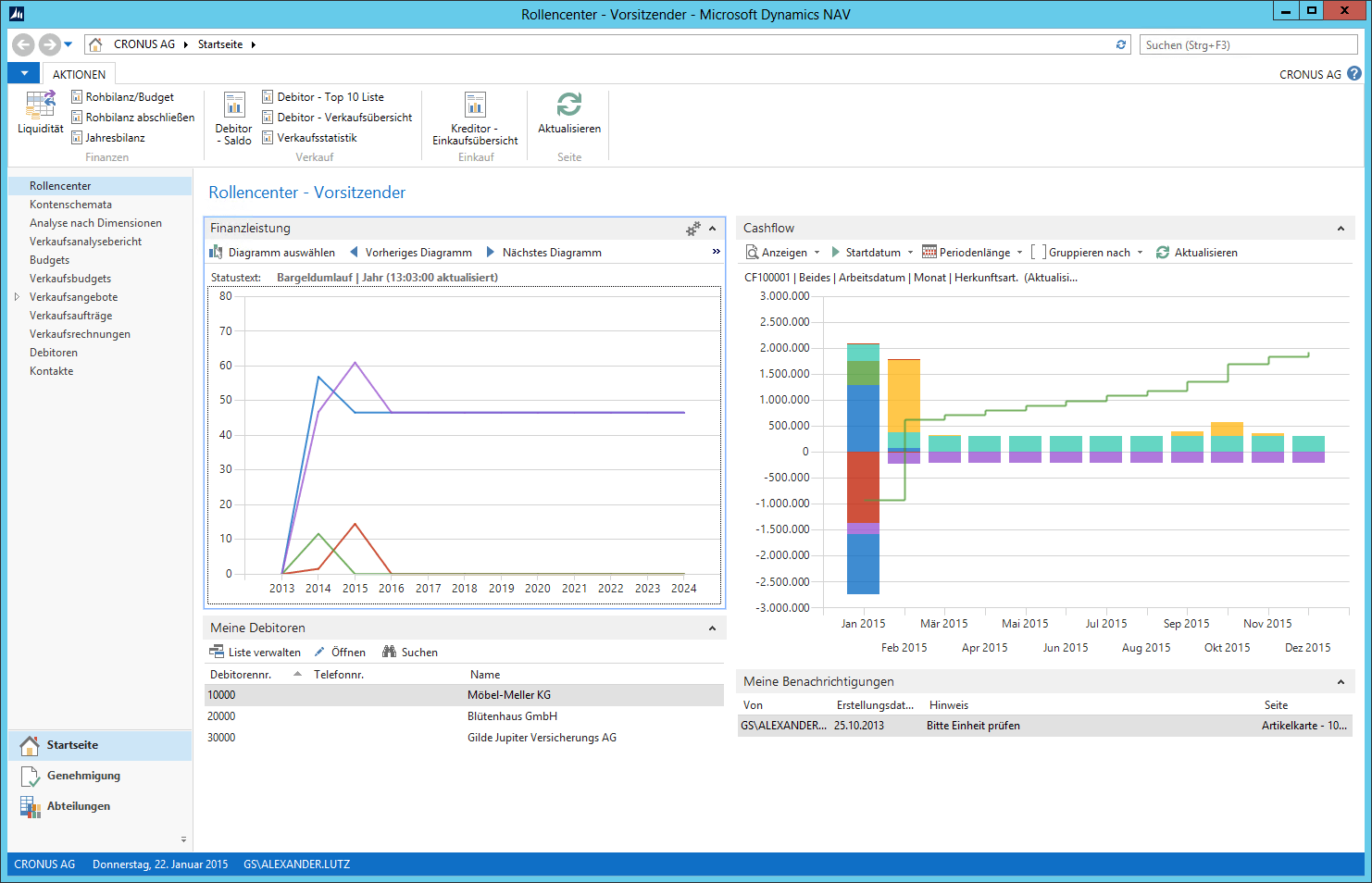1372x883 pixels.
Task: Select debitor row Blütenhaus GmbH
Action: 464,716
